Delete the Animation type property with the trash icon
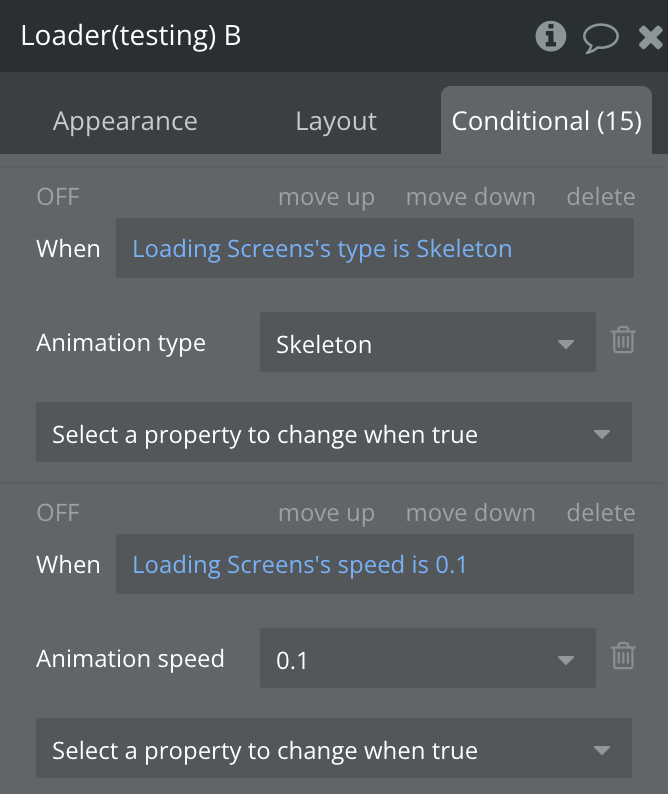Image resolution: width=668 pixels, height=794 pixels. pos(623,340)
